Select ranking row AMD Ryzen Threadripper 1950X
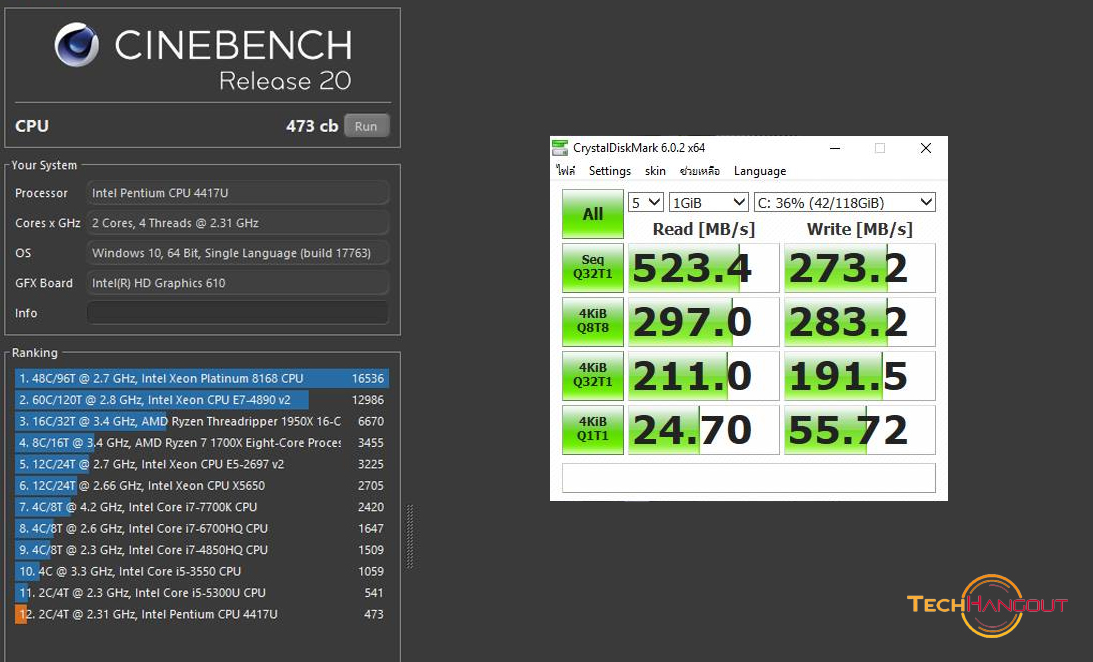1093x662 pixels. pyautogui.click(x=201, y=422)
